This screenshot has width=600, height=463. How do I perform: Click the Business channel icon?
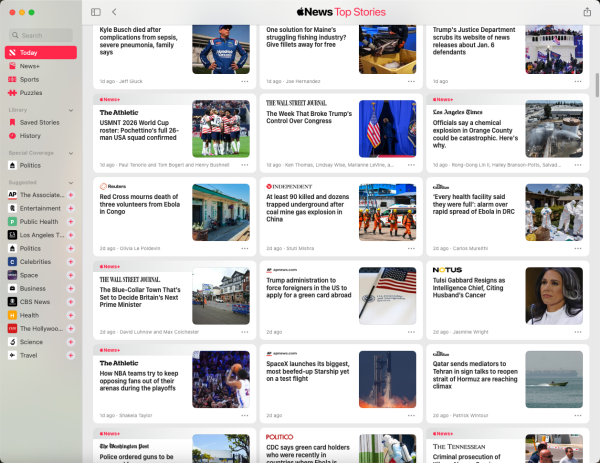tap(12, 289)
